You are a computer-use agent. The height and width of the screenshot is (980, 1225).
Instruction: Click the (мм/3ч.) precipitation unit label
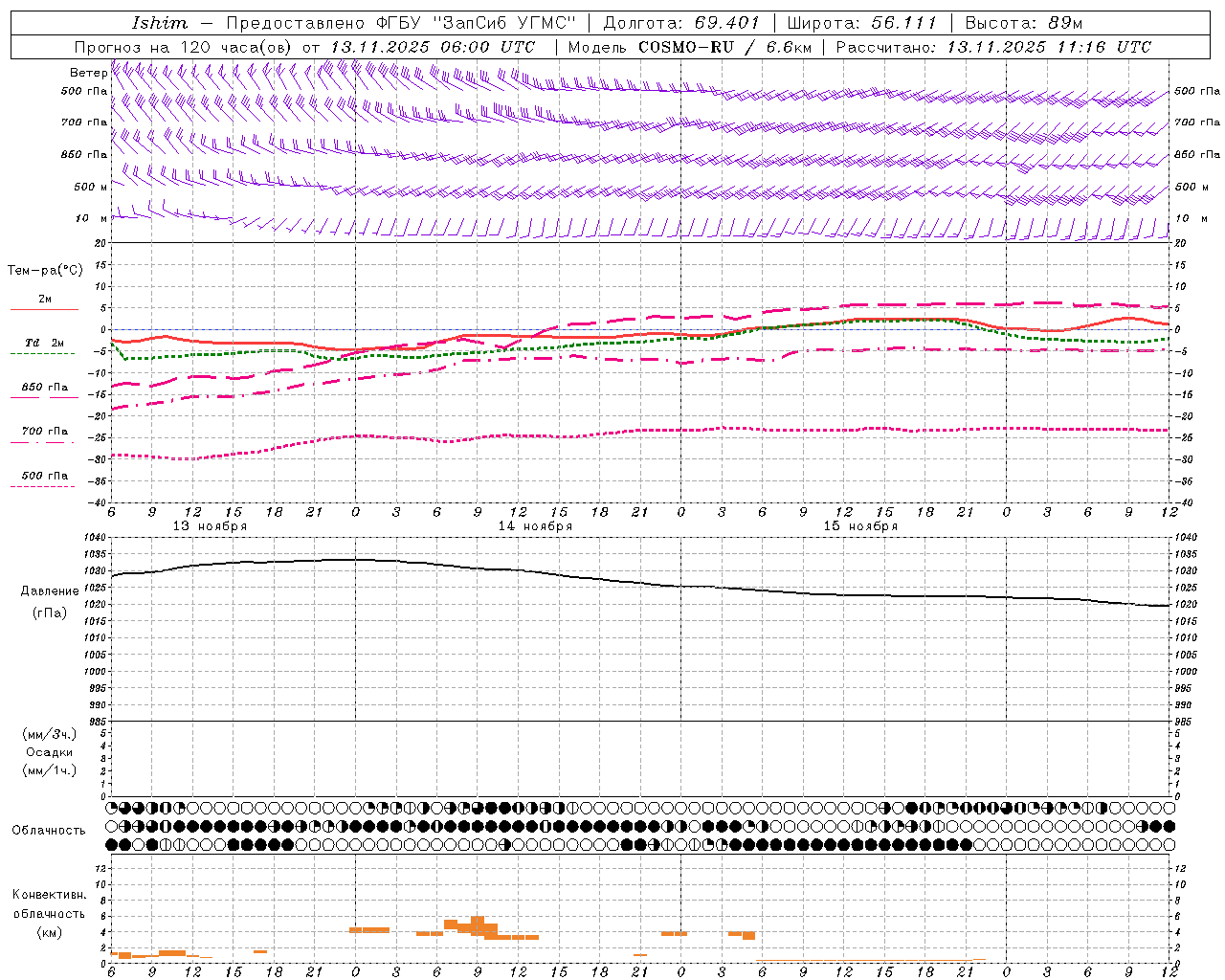point(50,734)
